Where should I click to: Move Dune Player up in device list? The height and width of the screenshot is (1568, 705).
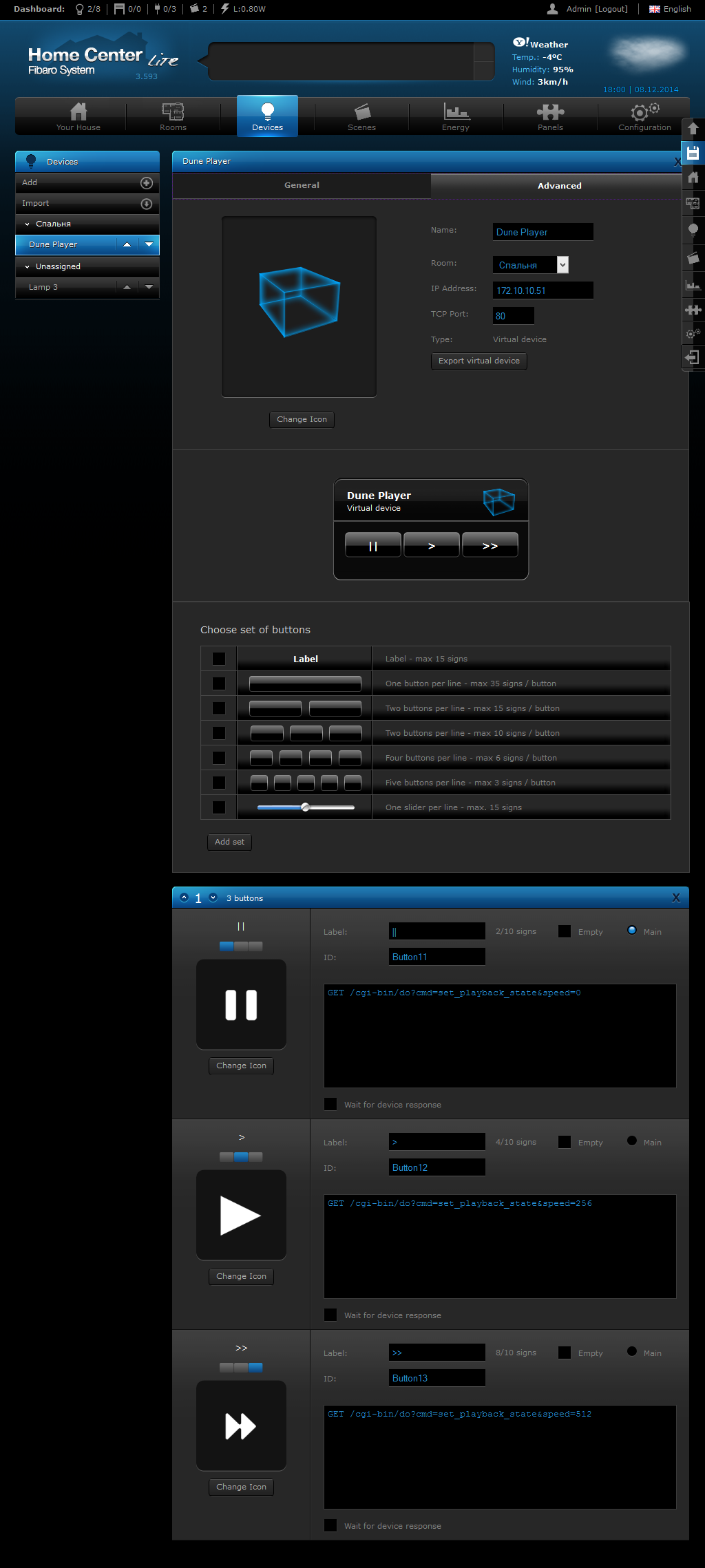pyautogui.click(x=127, y=244)
